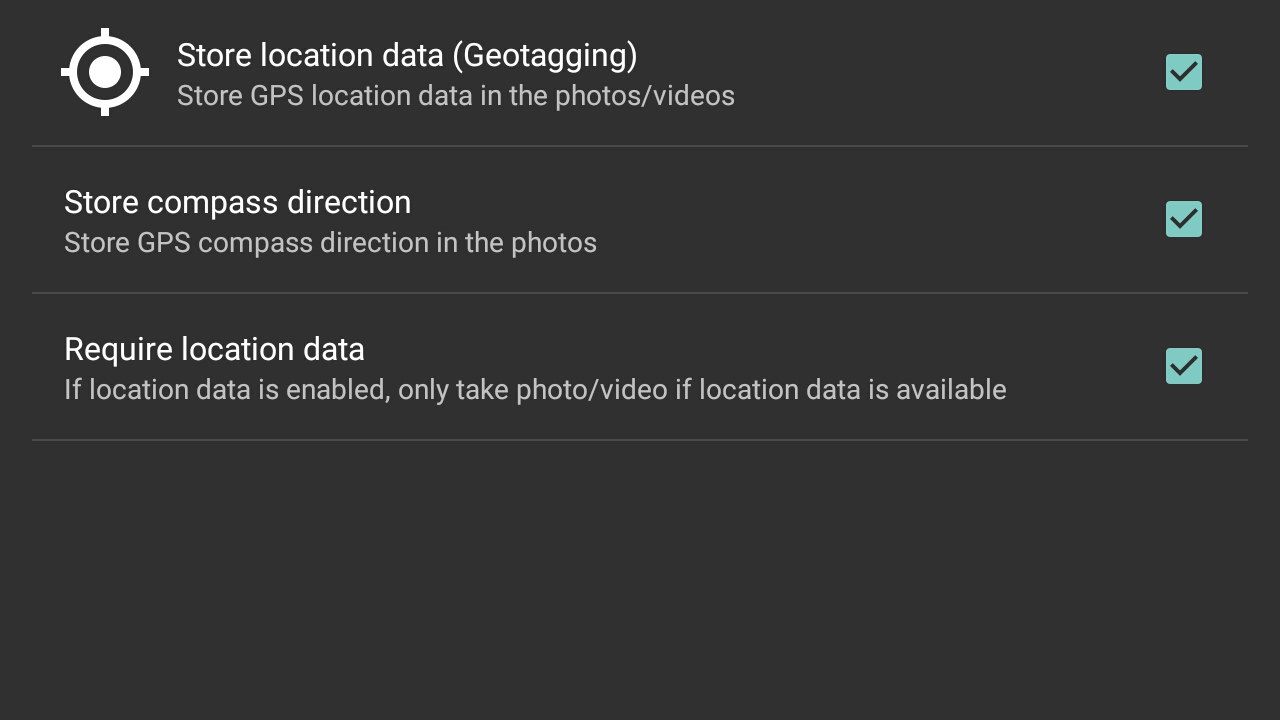The height and width of the screenshot is (720, 1280).
Task: Click the geotagging crosshair location icon
Action: 105,72
